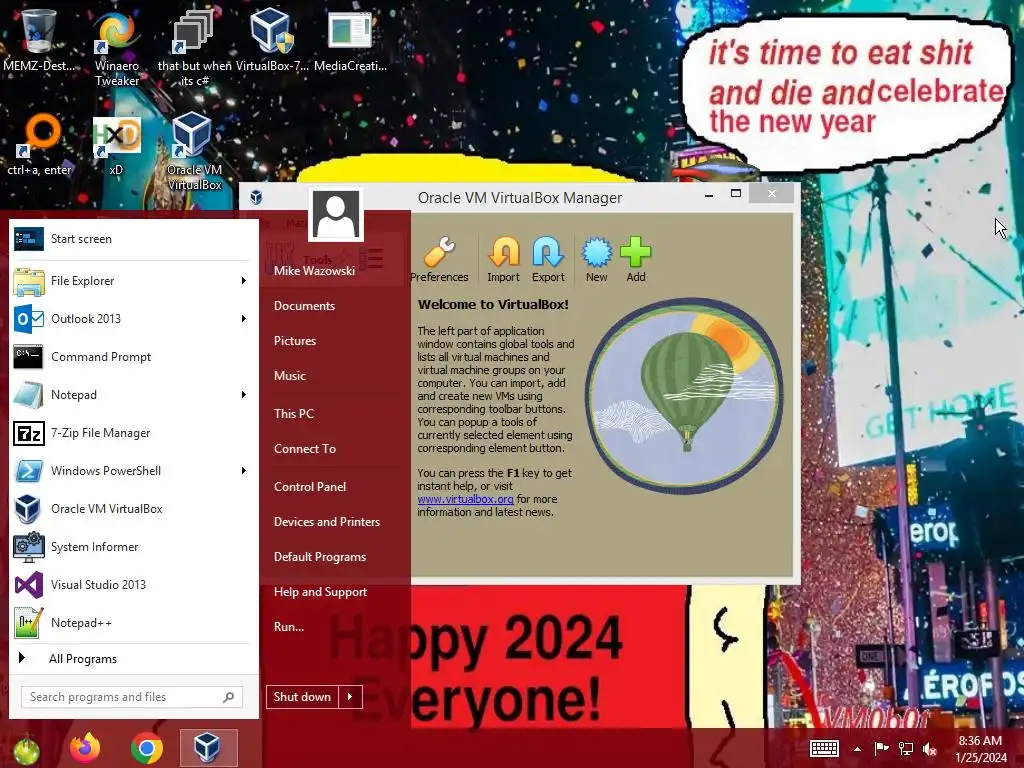Image resolution: width=1024 pixels, height=768 pixels.
Task: Open Devices and Printers
Action: point(327,522)
